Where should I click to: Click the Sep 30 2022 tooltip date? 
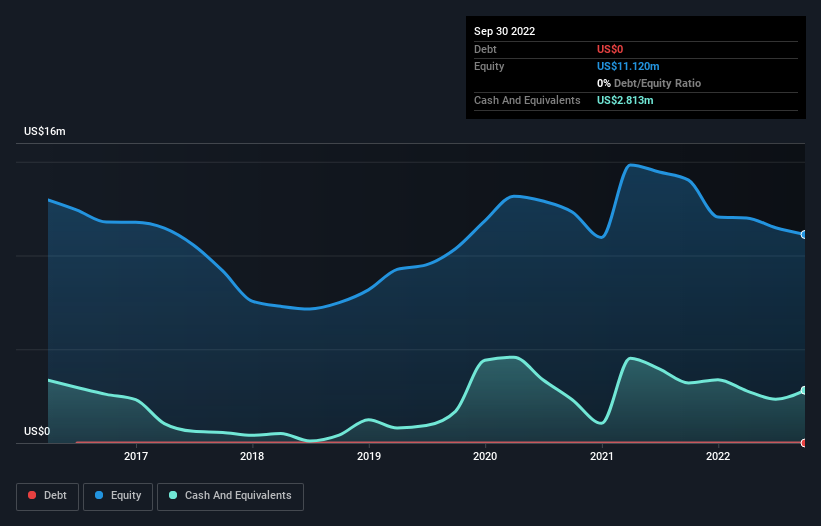click(x=505, y=31)
